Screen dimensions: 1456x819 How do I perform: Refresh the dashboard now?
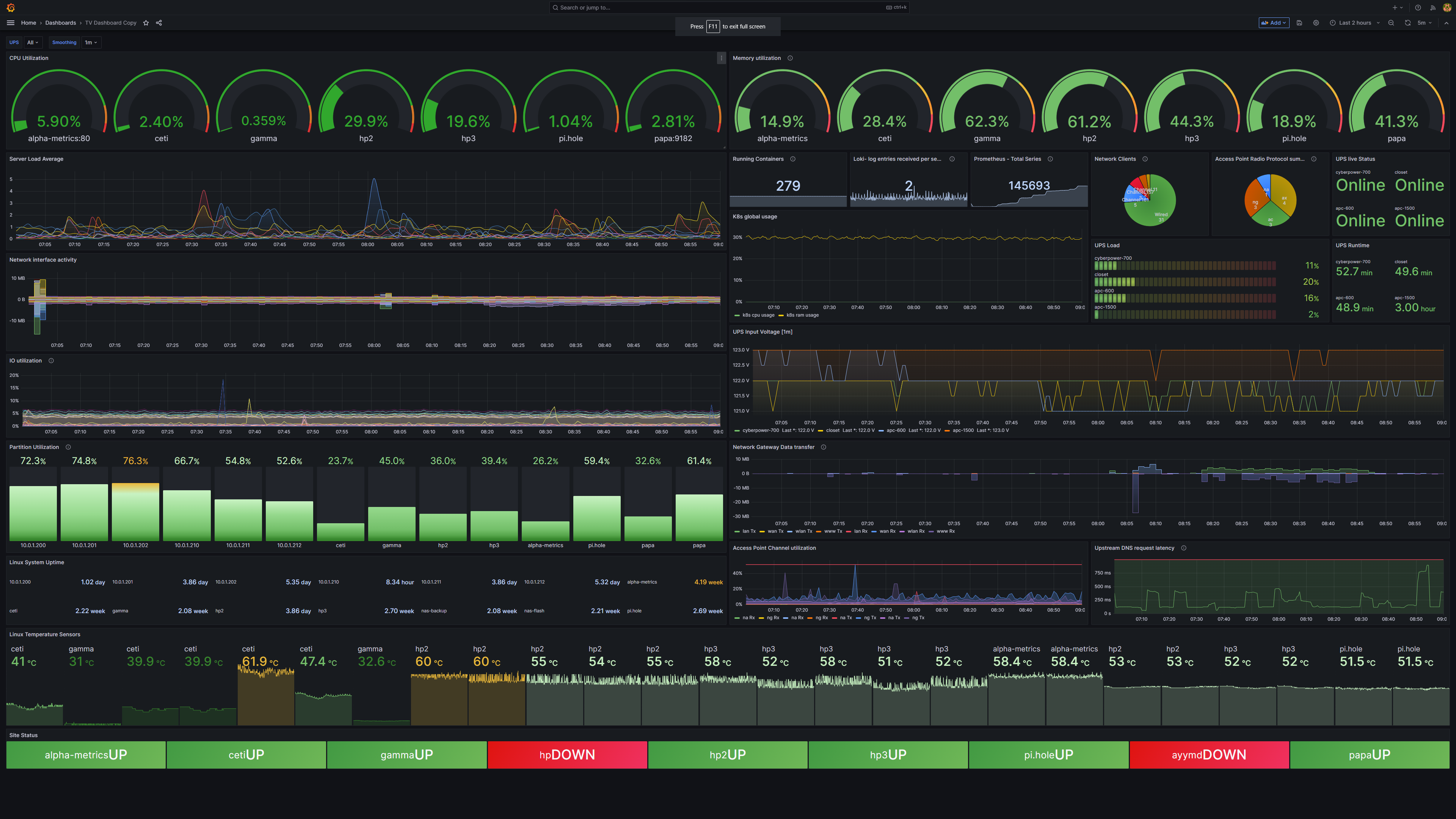click(1407, 23)
